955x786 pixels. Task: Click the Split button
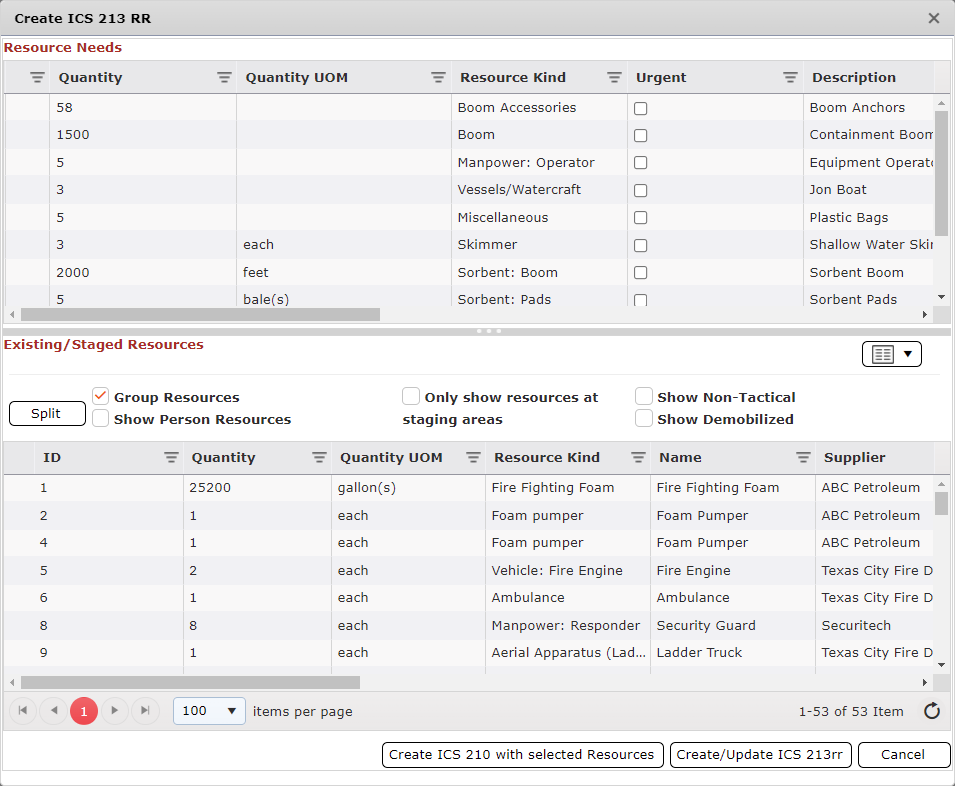[x=47, y=413]
